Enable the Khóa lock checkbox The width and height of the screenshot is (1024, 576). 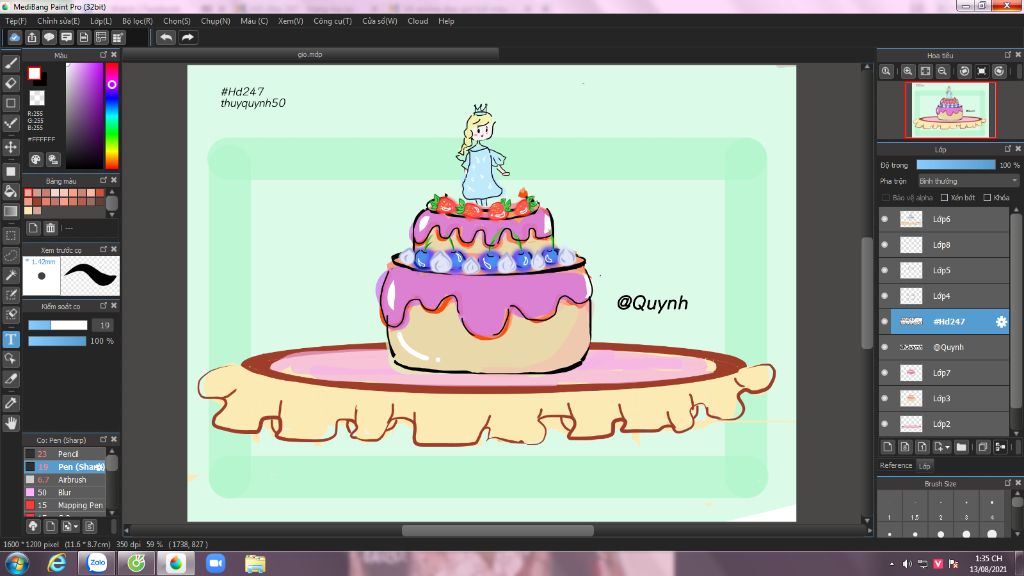(x=987, y=197)
